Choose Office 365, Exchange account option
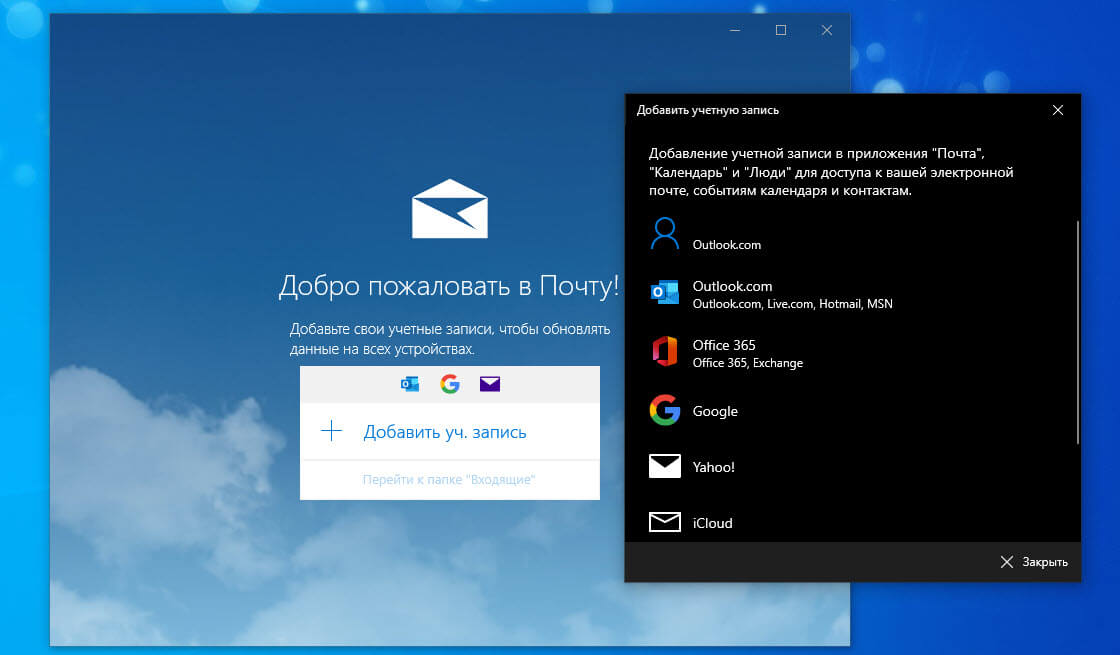The height and width of the screenshot is (655, 1120). pyautogui.click(x=852, y=352)
